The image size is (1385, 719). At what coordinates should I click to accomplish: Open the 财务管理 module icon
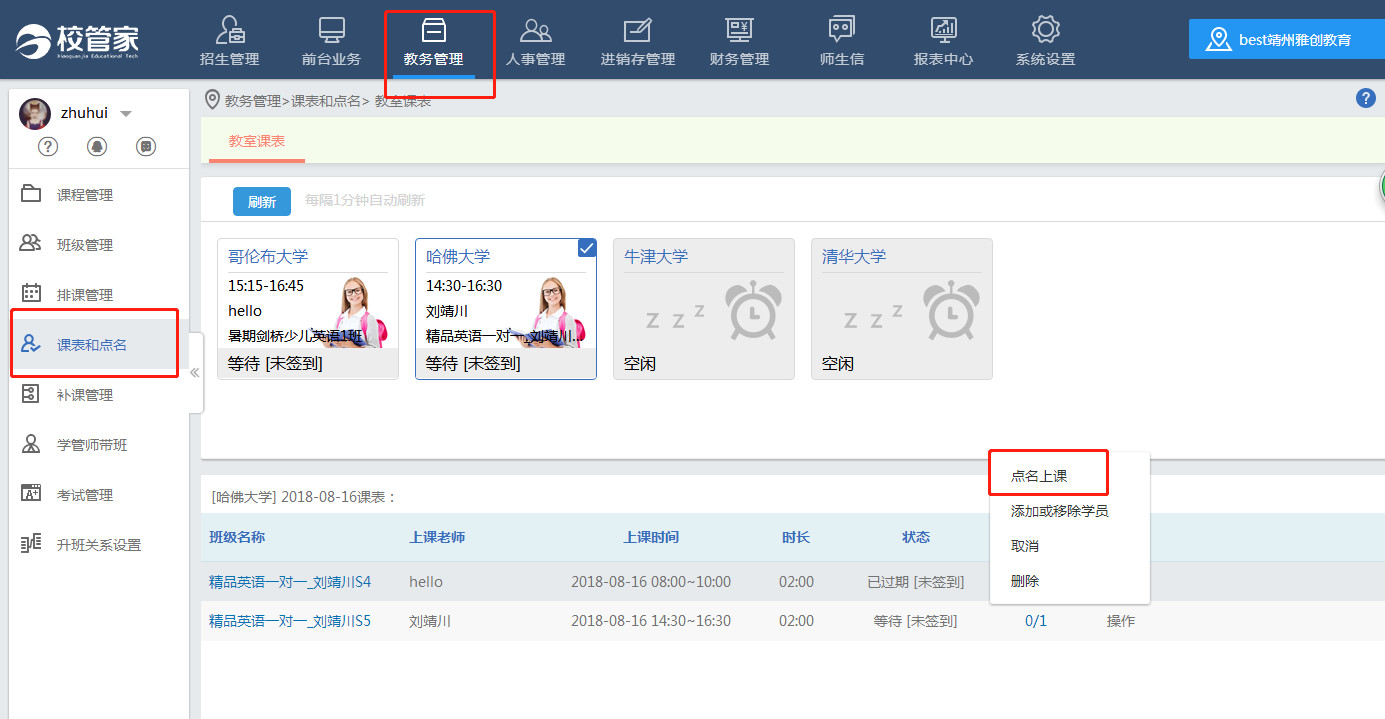pos(739,30)
